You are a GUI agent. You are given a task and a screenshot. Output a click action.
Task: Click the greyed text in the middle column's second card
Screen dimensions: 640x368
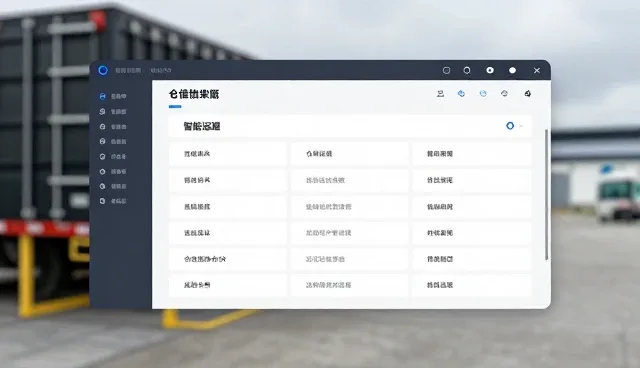[325, 180]
